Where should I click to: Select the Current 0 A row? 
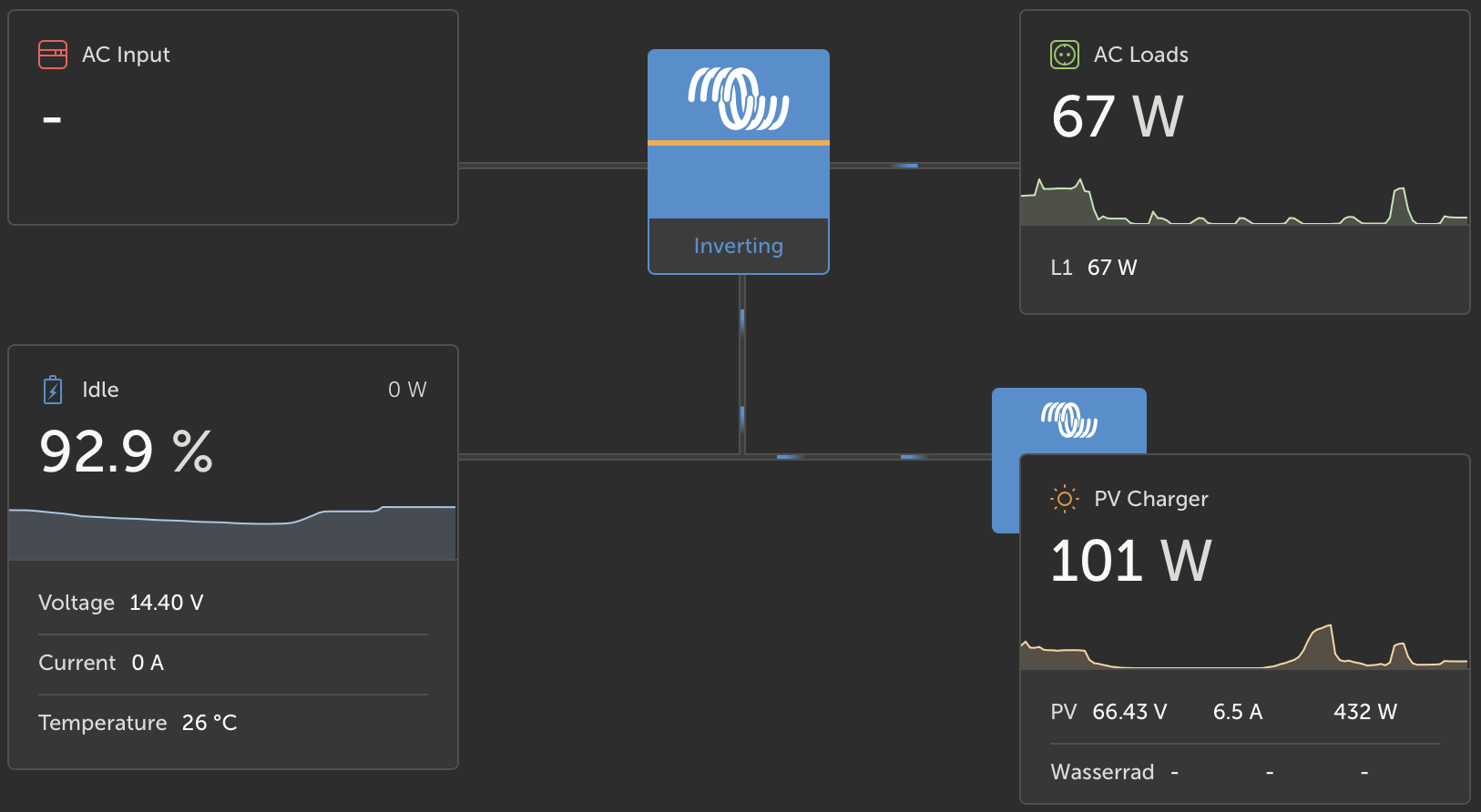pyautogui.click(x=233, y=663)
